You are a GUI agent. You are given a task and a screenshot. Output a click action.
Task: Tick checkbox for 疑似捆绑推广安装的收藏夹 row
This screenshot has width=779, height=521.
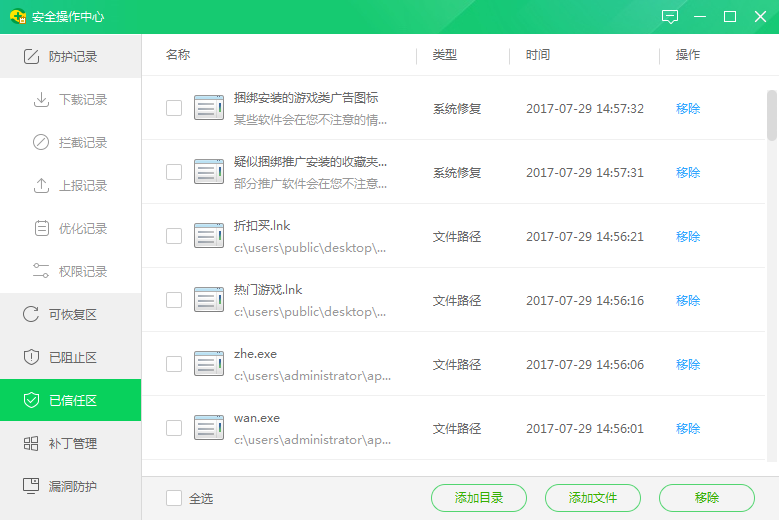[x=174, y=172]
